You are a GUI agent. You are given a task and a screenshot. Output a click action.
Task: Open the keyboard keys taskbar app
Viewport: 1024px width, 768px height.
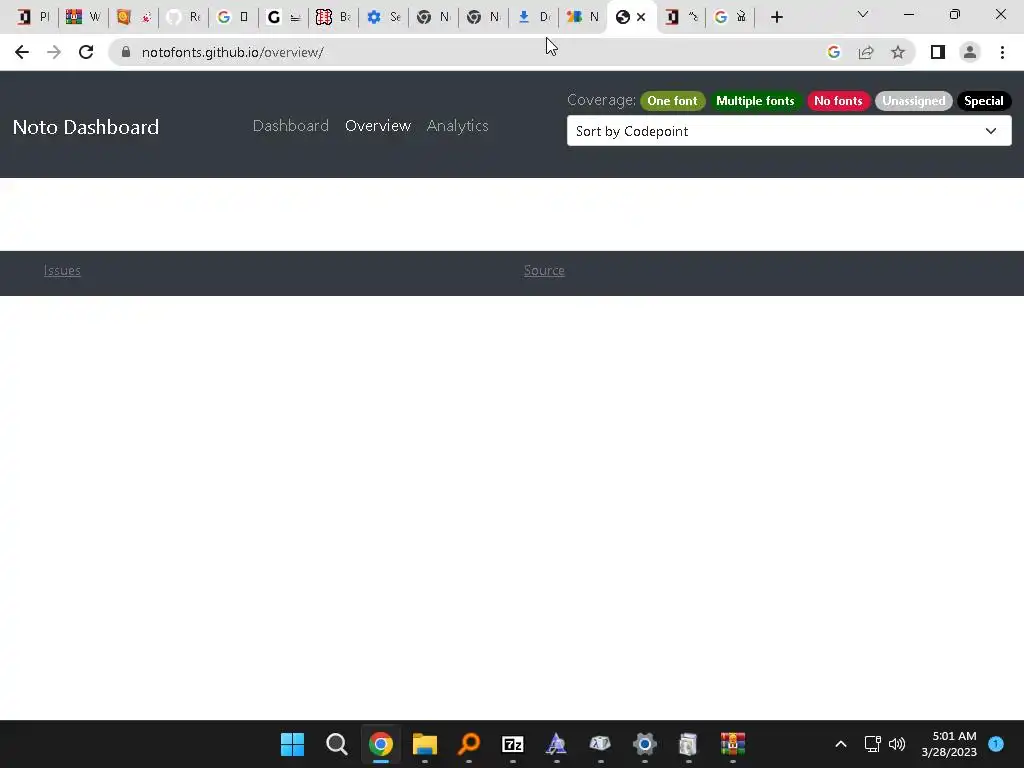(x=600, y=744)
